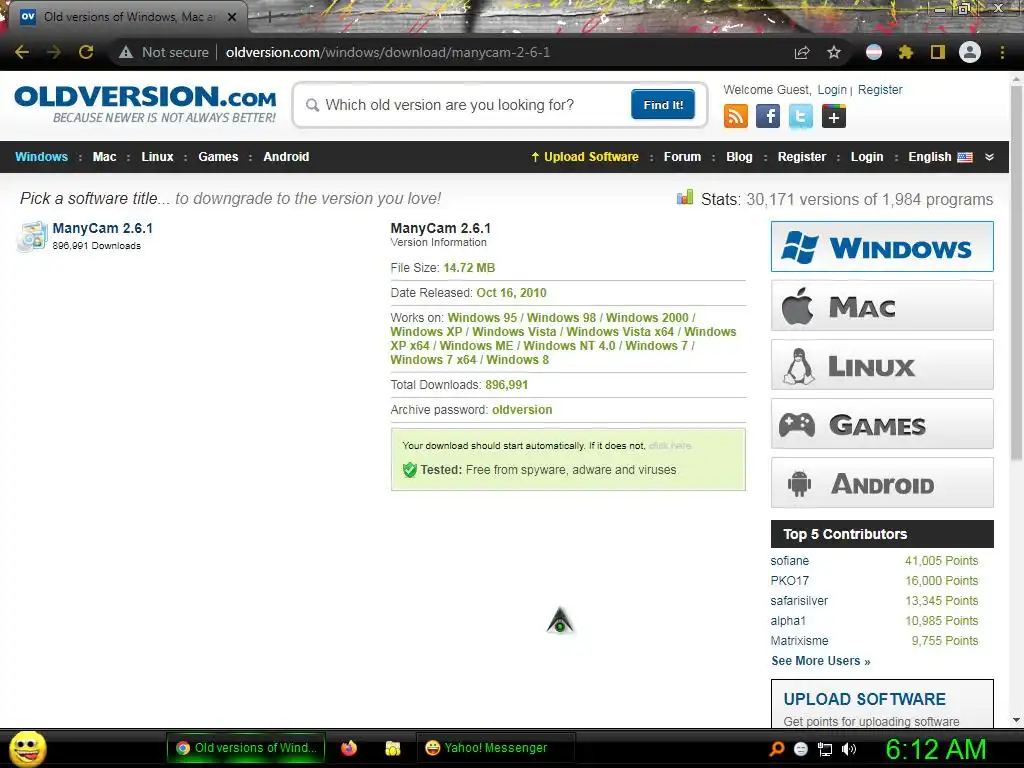
Task: Click contributor Matrixisme
Action: (799, 641)
